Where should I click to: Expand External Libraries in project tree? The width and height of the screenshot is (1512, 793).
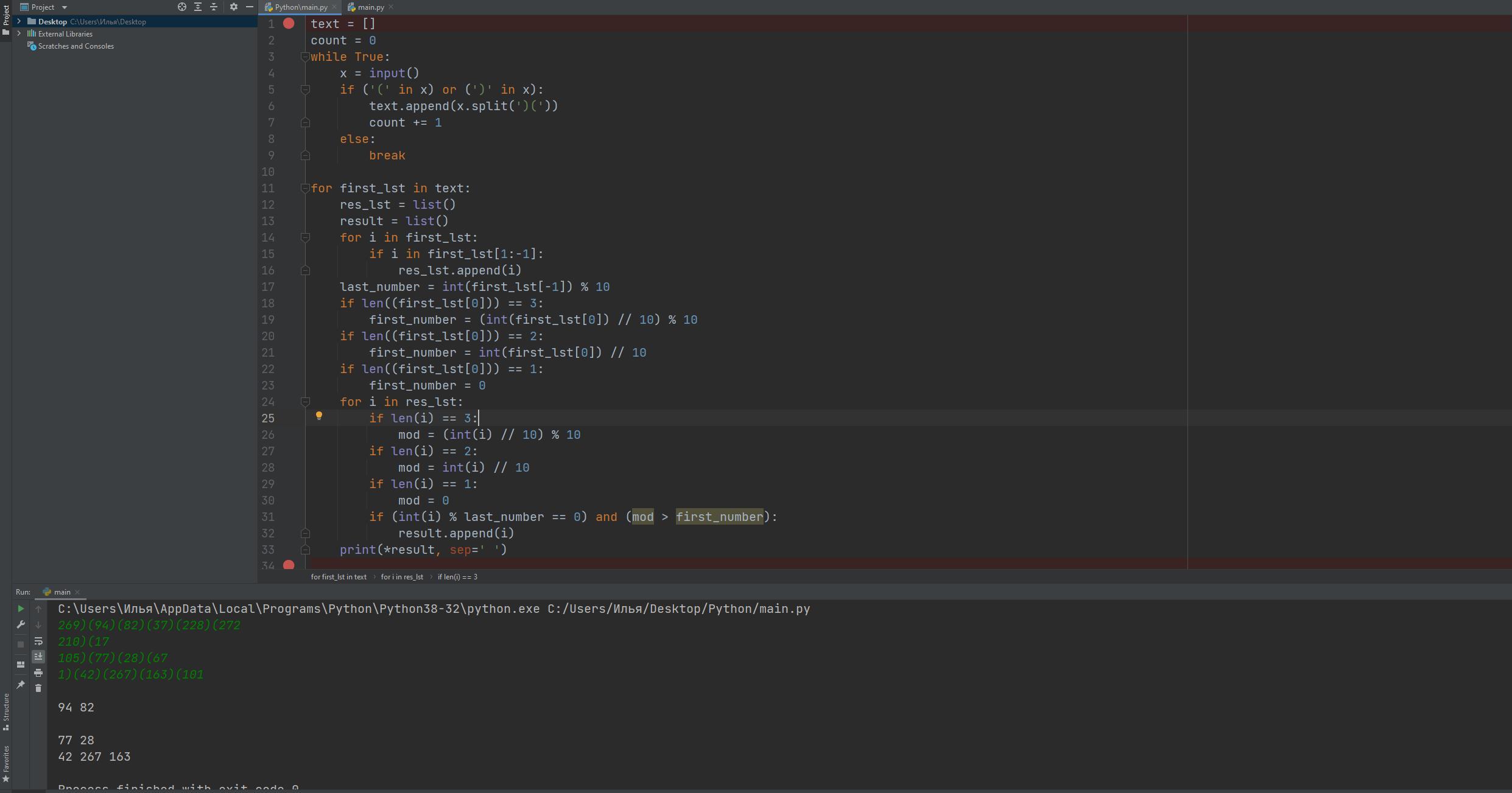tap(19, 34)
